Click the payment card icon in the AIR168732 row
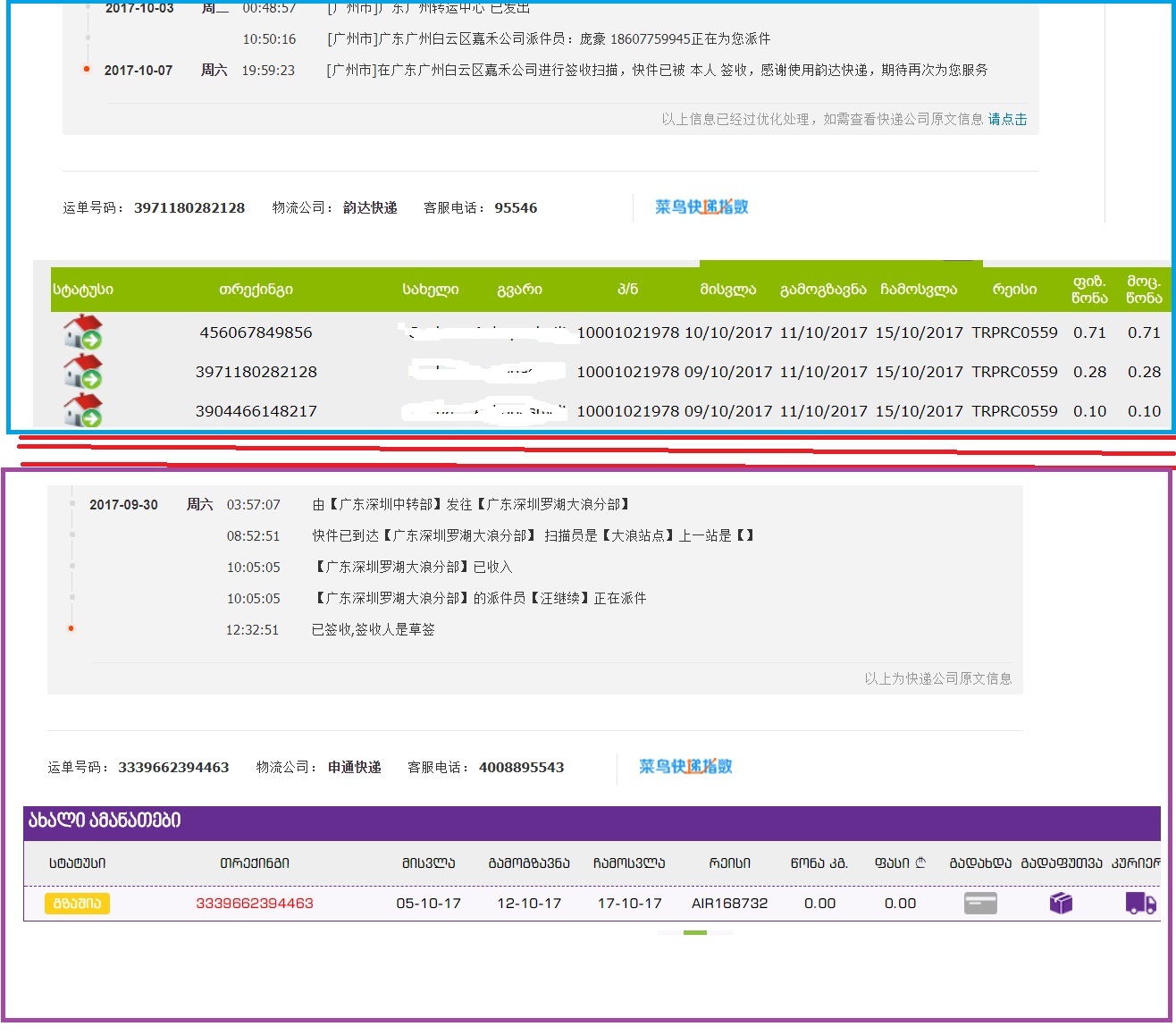The image size is (1176, 1035). pyautogui.click(x=980, y=904)
